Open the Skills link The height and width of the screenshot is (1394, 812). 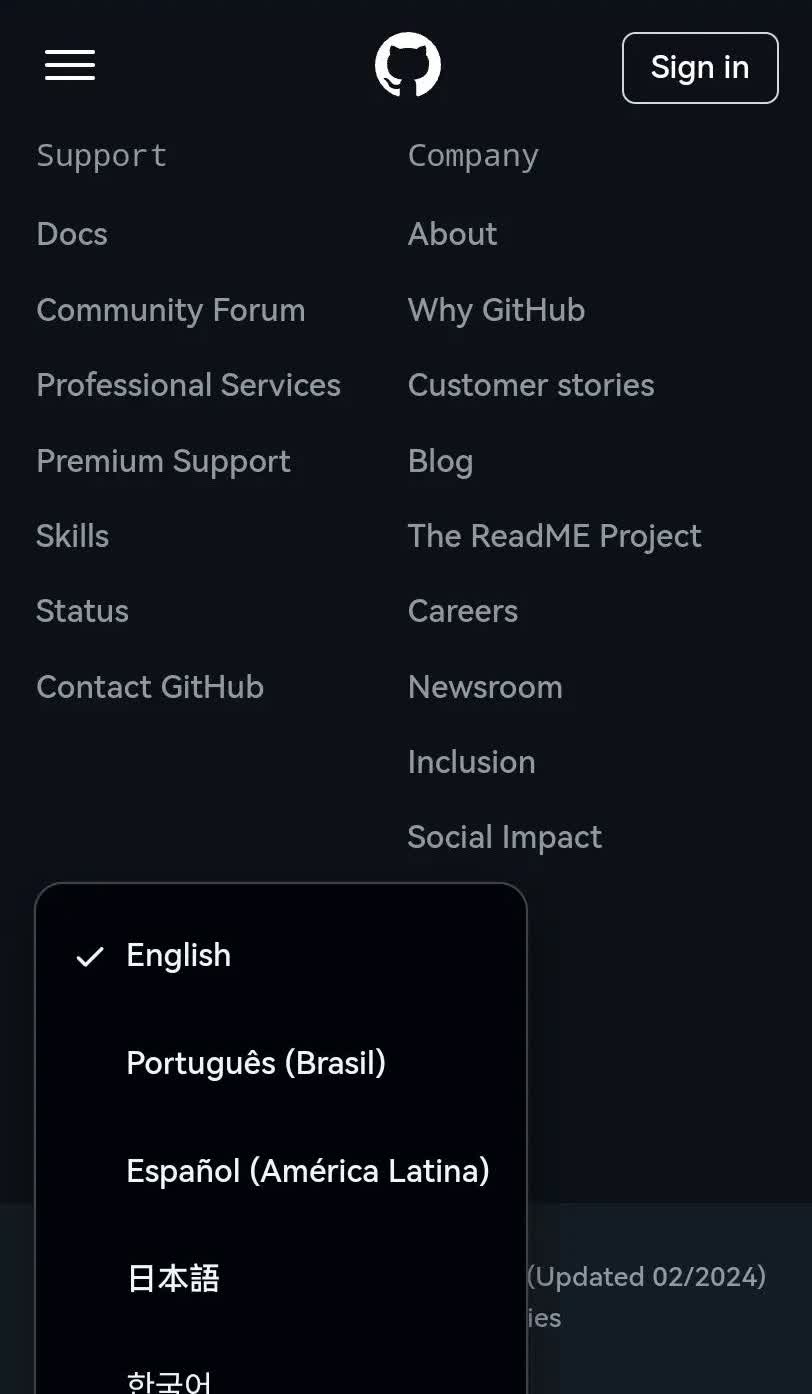click(x=72, y=536)
